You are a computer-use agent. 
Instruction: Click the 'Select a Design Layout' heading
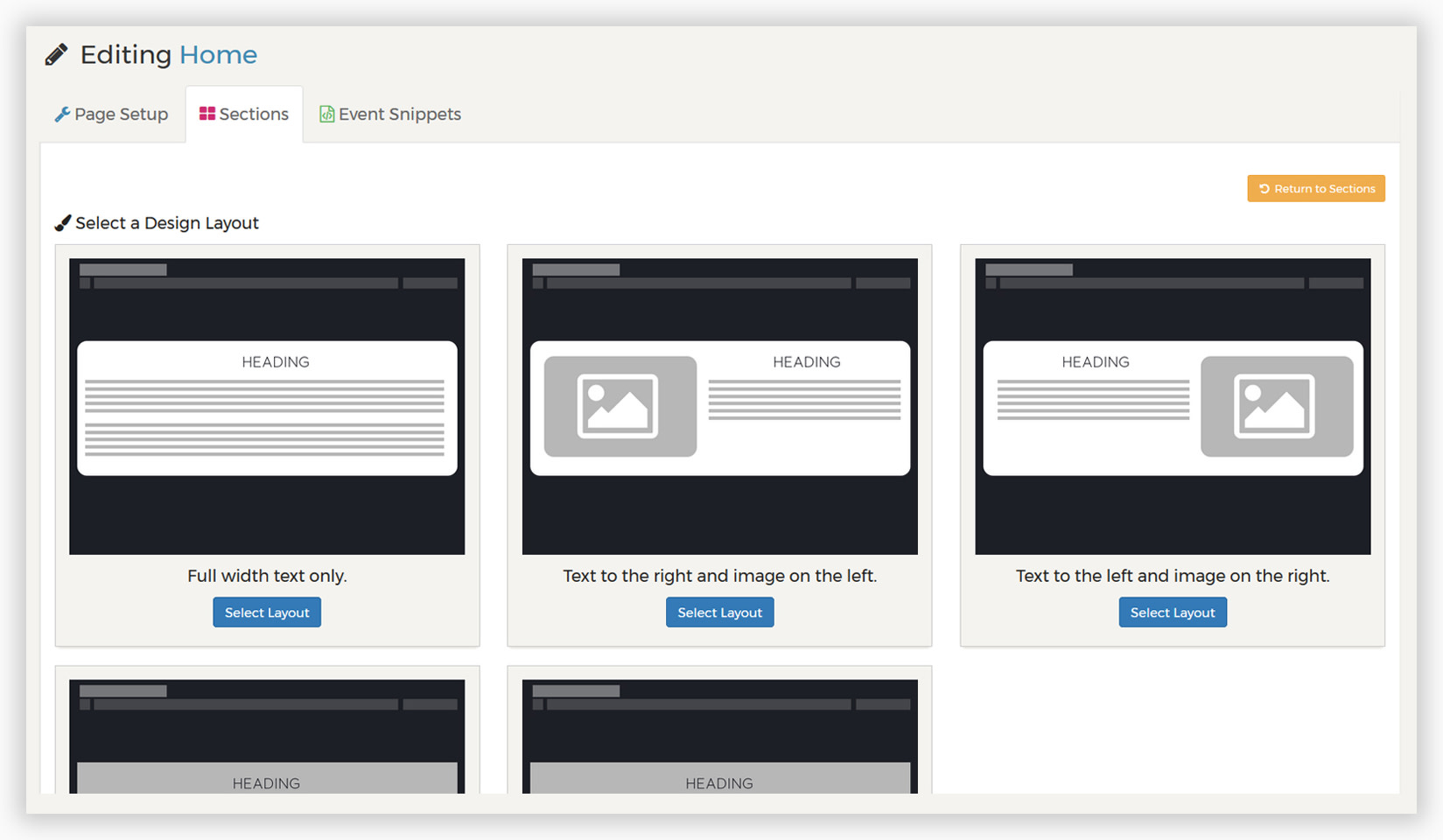coord(167,223)
